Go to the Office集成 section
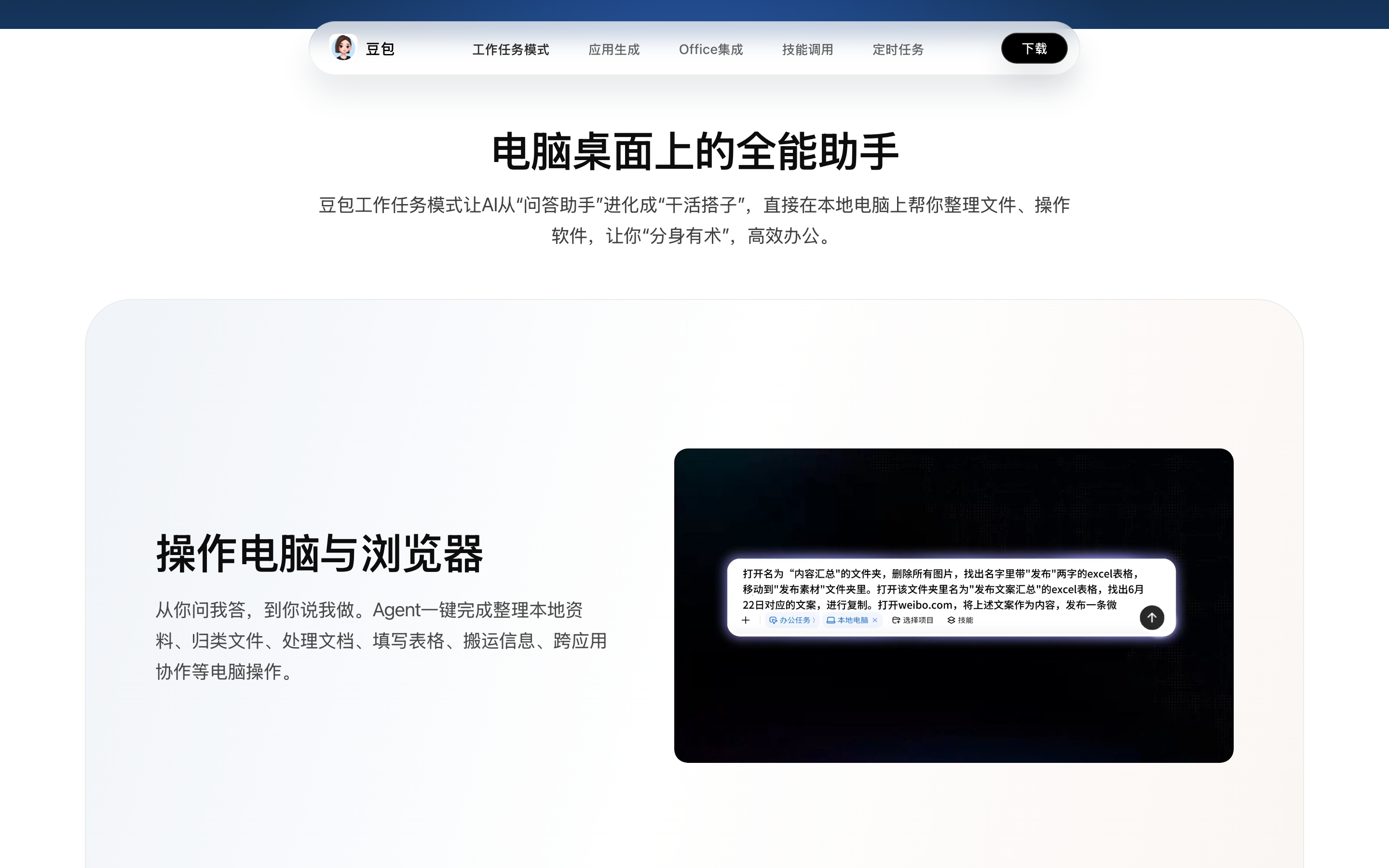1389x868 pixels. pyautogui.click(x=710, y=49)
